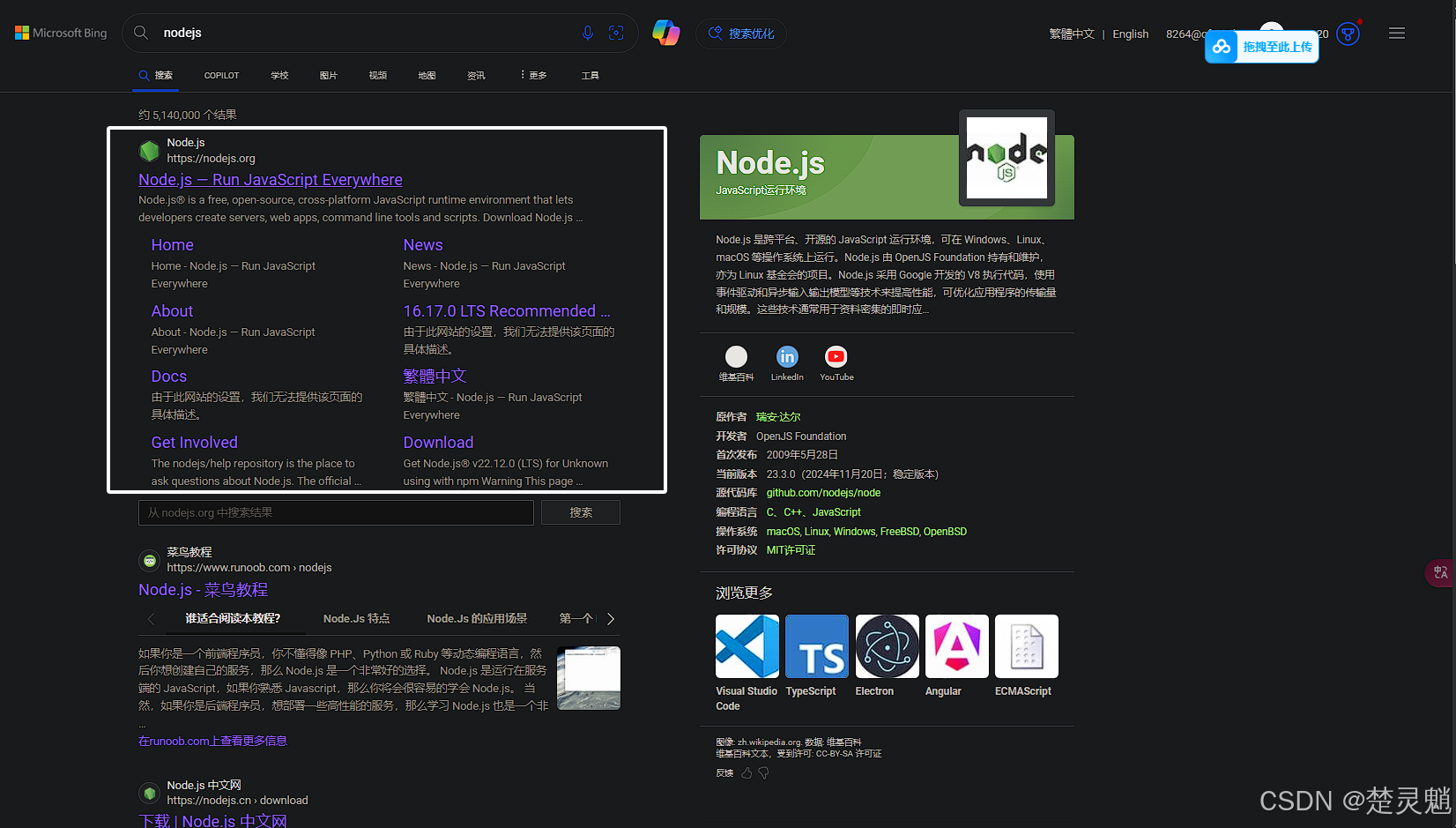
Task: Select the 地图 tab
Action: pyautogui.click(x=427, y=75)
